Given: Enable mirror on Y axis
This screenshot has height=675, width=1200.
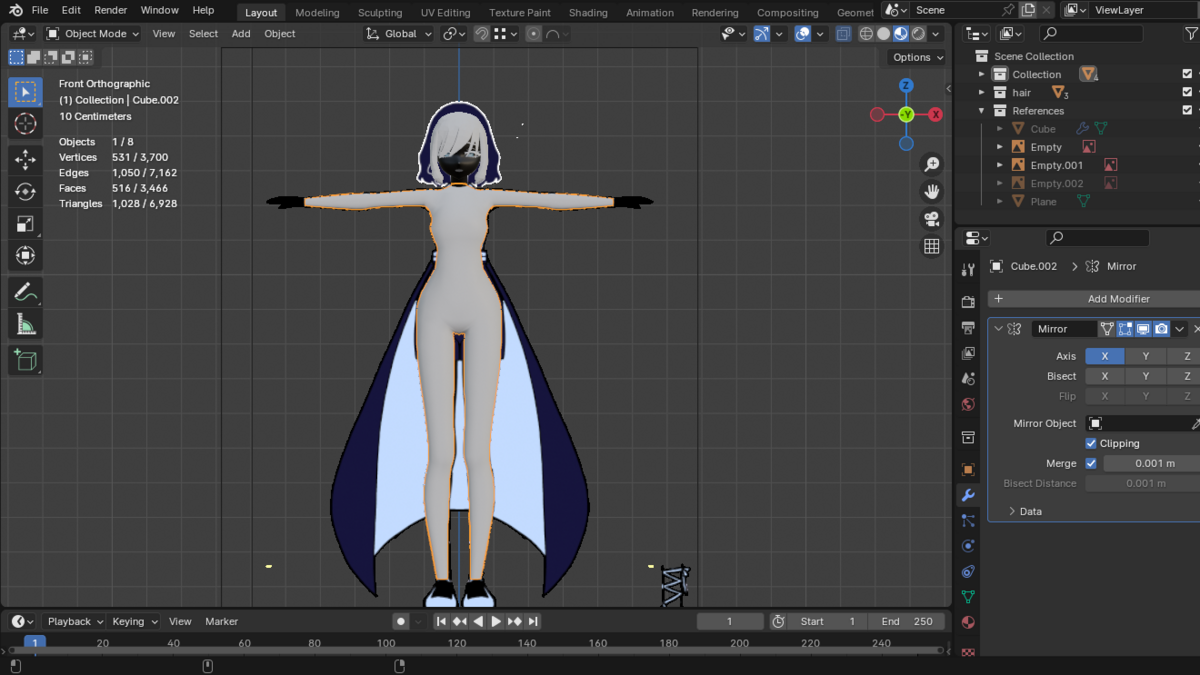Looking at the screenshot, I should point(1145,356).
